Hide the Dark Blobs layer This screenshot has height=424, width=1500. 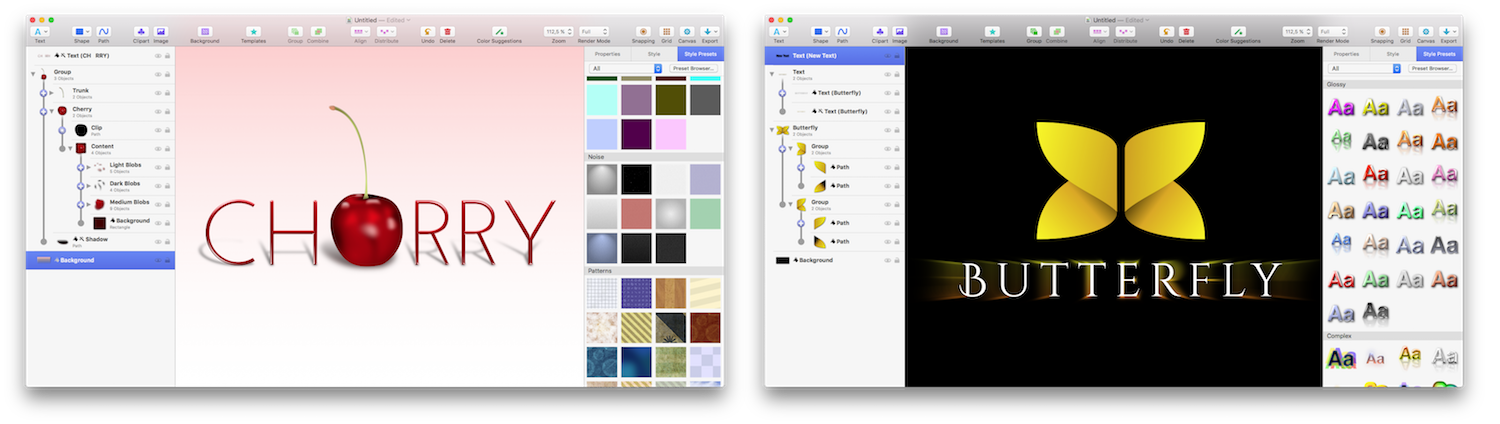[158, 185]
